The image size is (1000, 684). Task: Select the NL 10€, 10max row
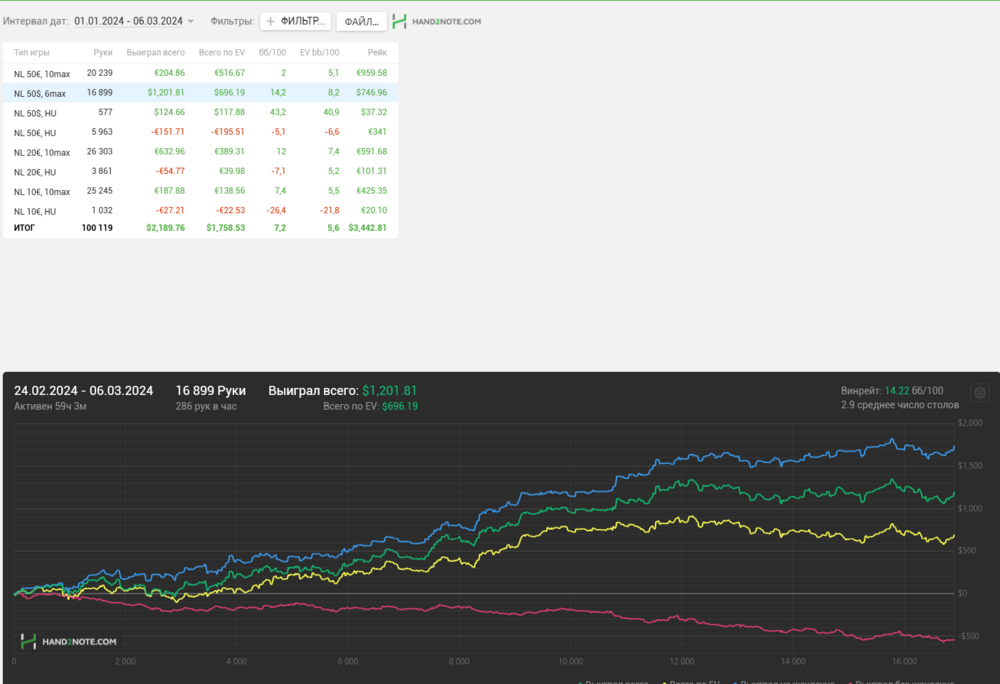[x=200, y=191]
